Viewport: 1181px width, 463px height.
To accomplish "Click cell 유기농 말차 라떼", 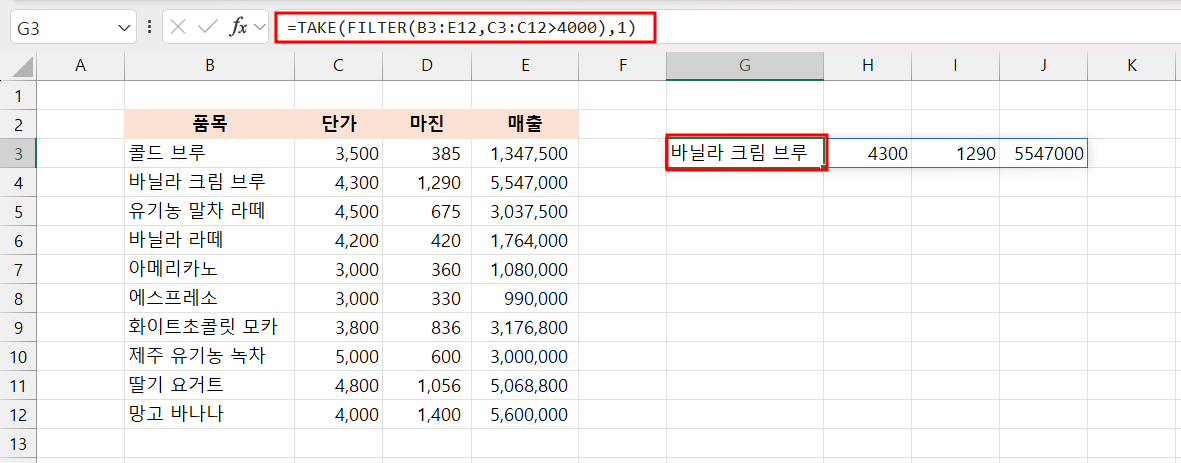I will (209, 211).
